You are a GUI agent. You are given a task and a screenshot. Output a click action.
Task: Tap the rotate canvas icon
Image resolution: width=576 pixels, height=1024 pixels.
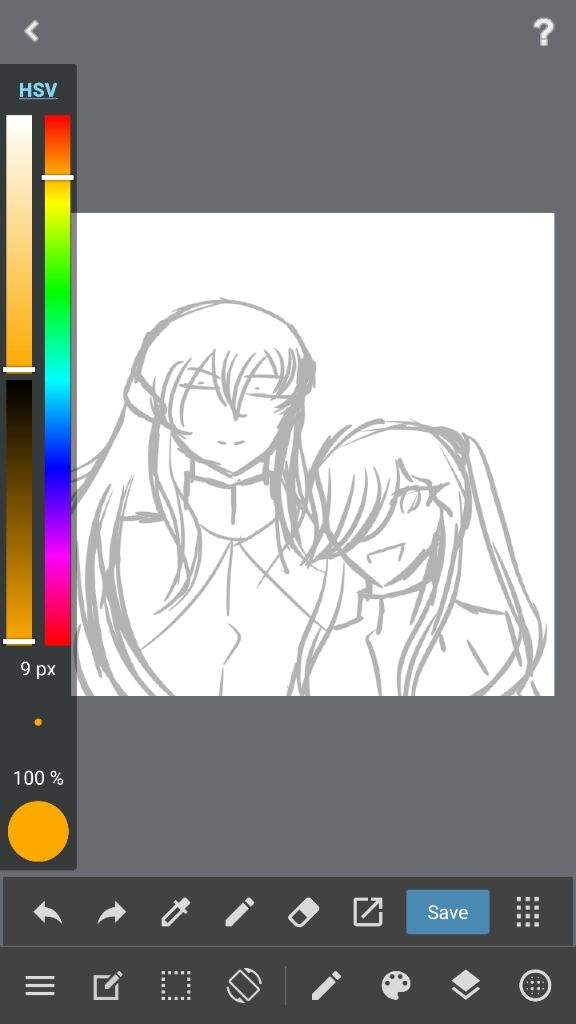[x=244, y=985]
